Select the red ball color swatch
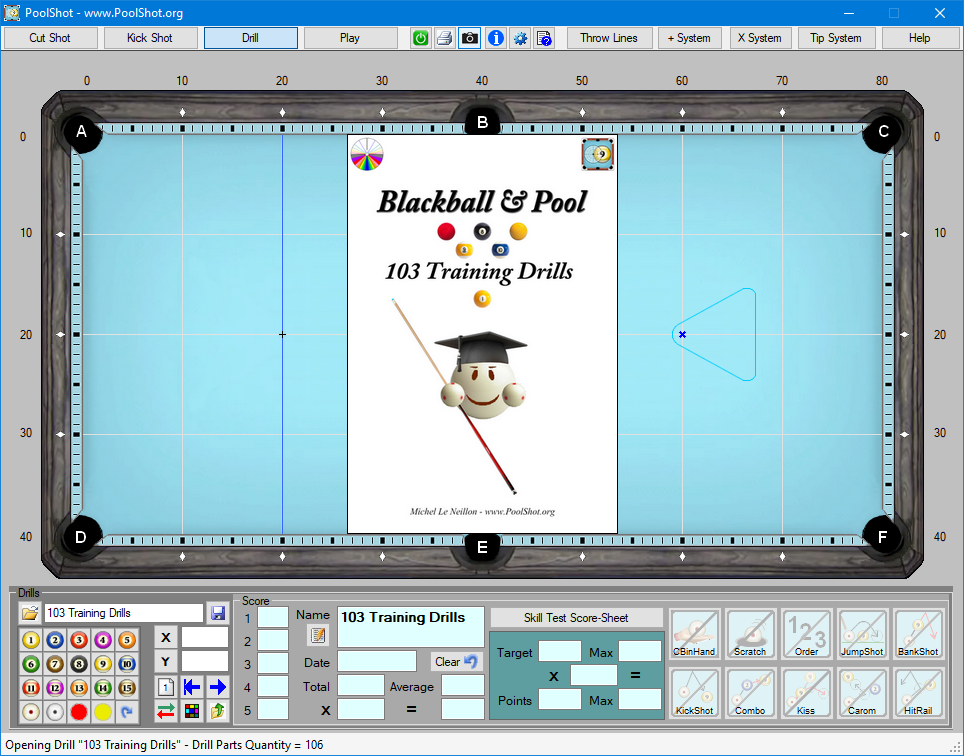 [x=79, y=711]
